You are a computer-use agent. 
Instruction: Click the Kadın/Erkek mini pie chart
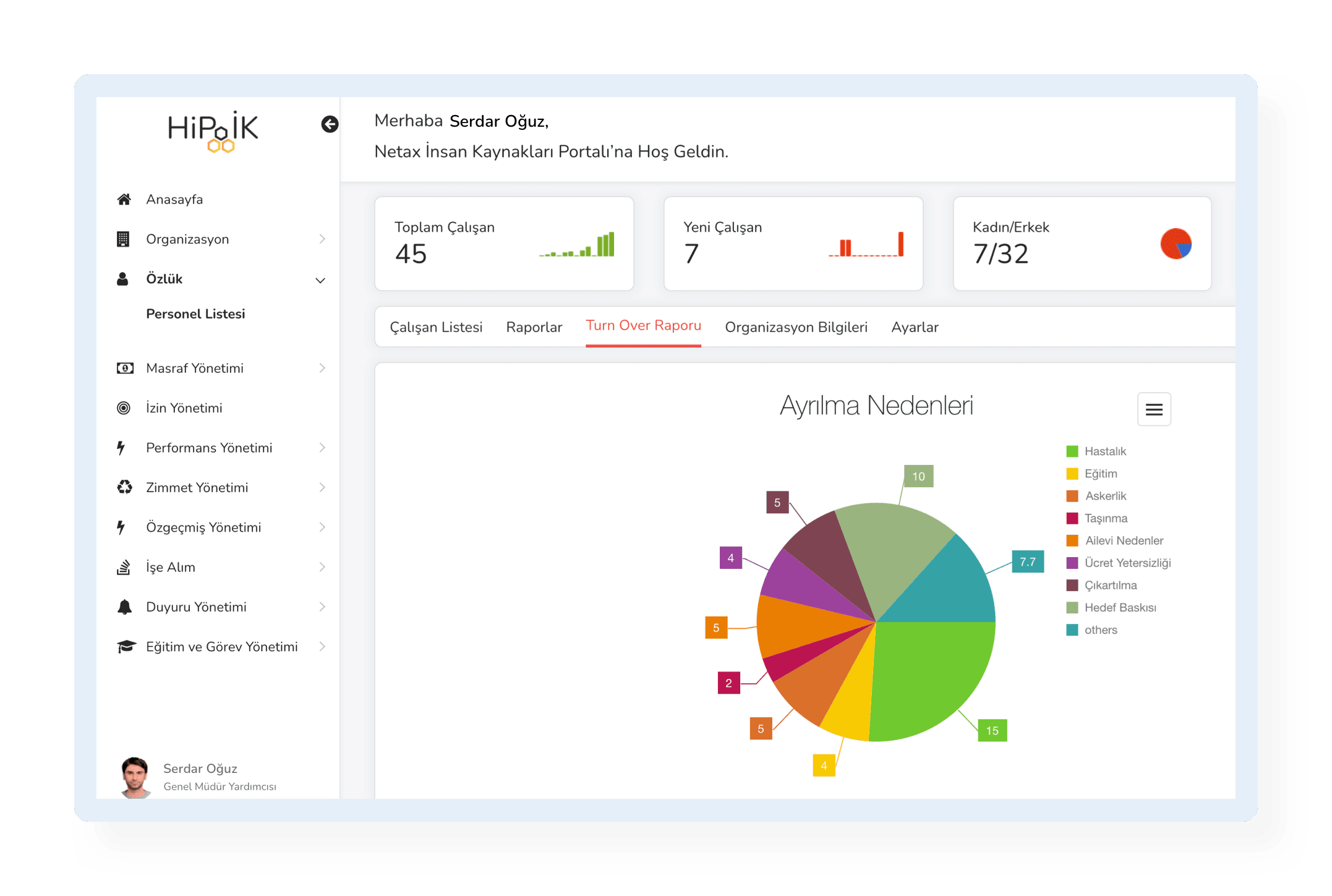coord(1176,244)
